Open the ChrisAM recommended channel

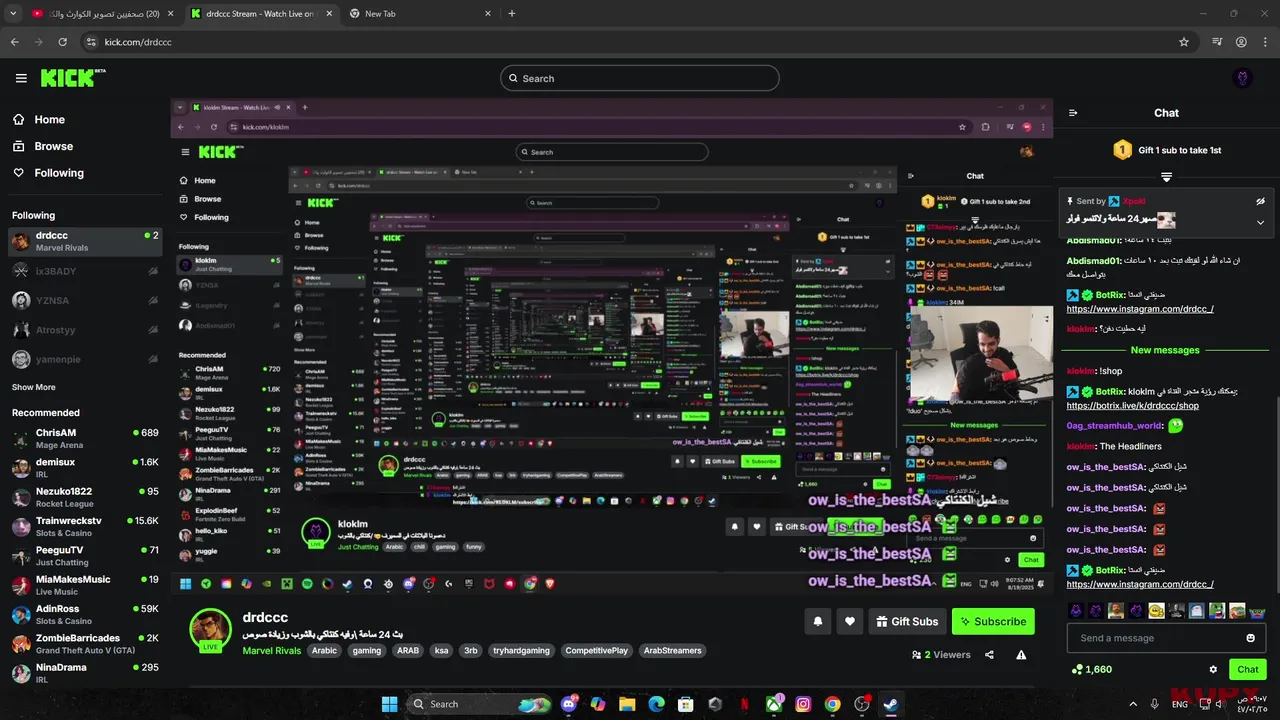[85, 438]
